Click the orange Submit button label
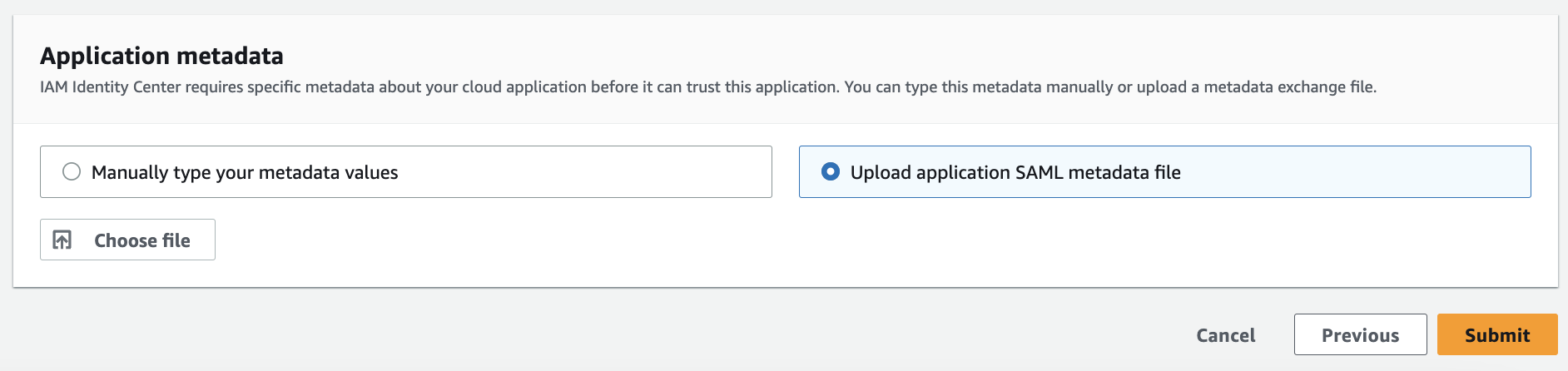This screenshot has width=1568, height=371. point(1496,335)
